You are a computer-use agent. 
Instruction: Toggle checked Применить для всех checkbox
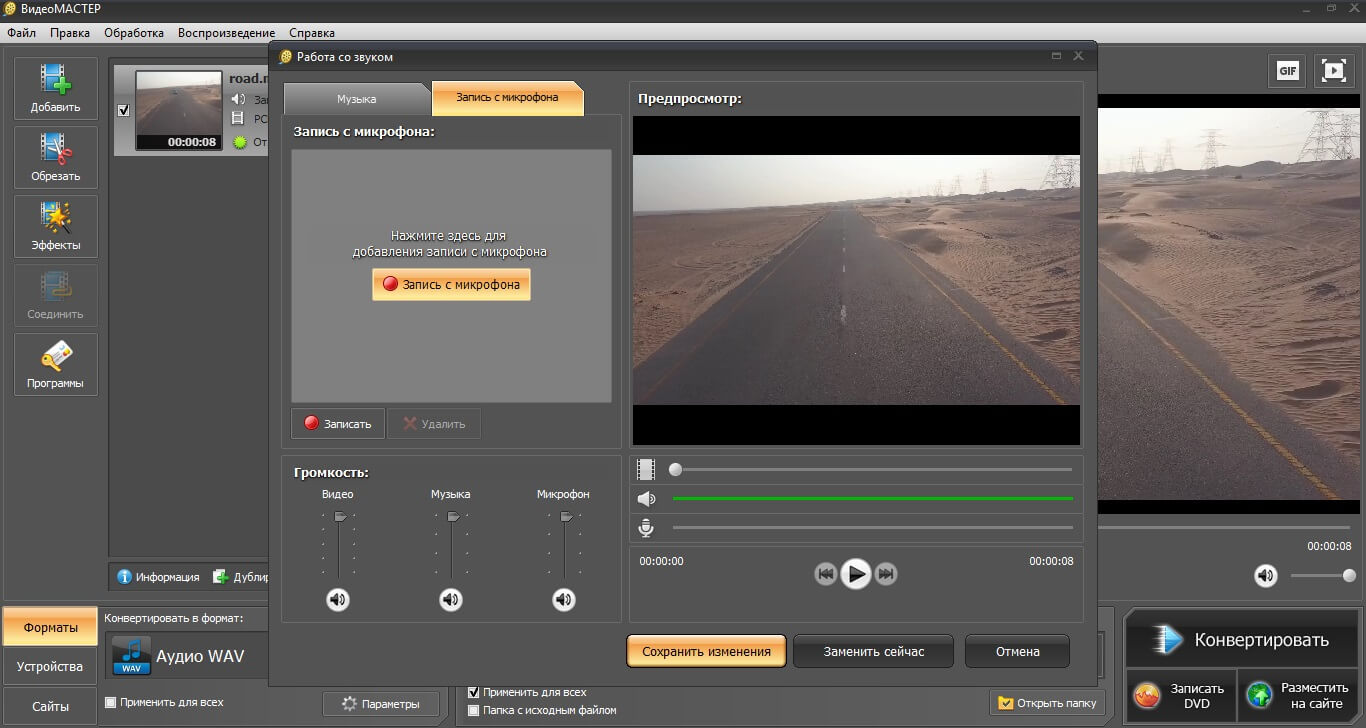click(474, 692)
